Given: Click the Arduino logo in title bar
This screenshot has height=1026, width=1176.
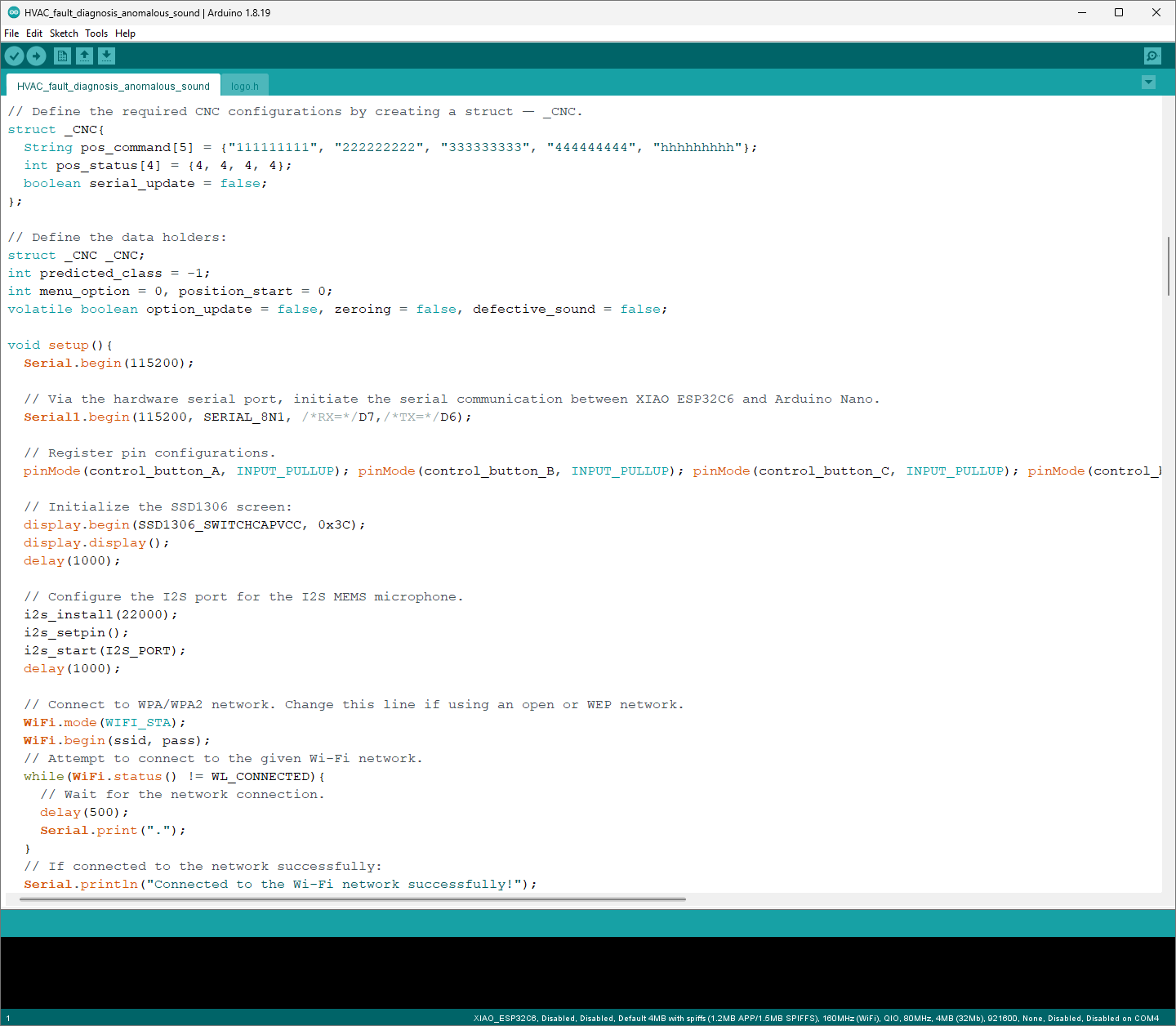Looking at the screenshot, I should click(13, 12).
